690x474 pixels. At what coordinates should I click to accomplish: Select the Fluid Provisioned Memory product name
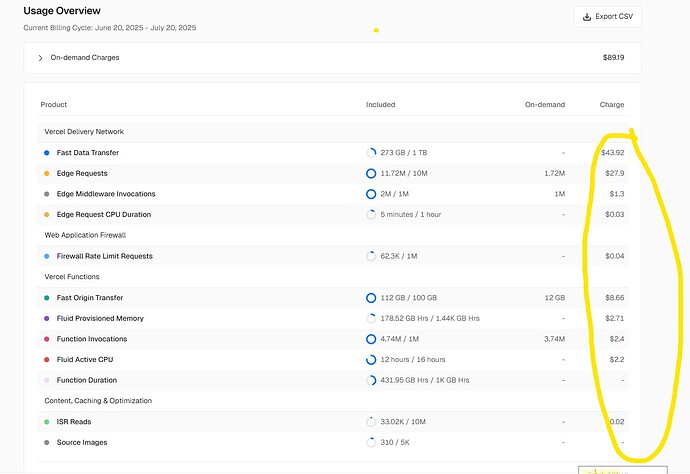100,319
